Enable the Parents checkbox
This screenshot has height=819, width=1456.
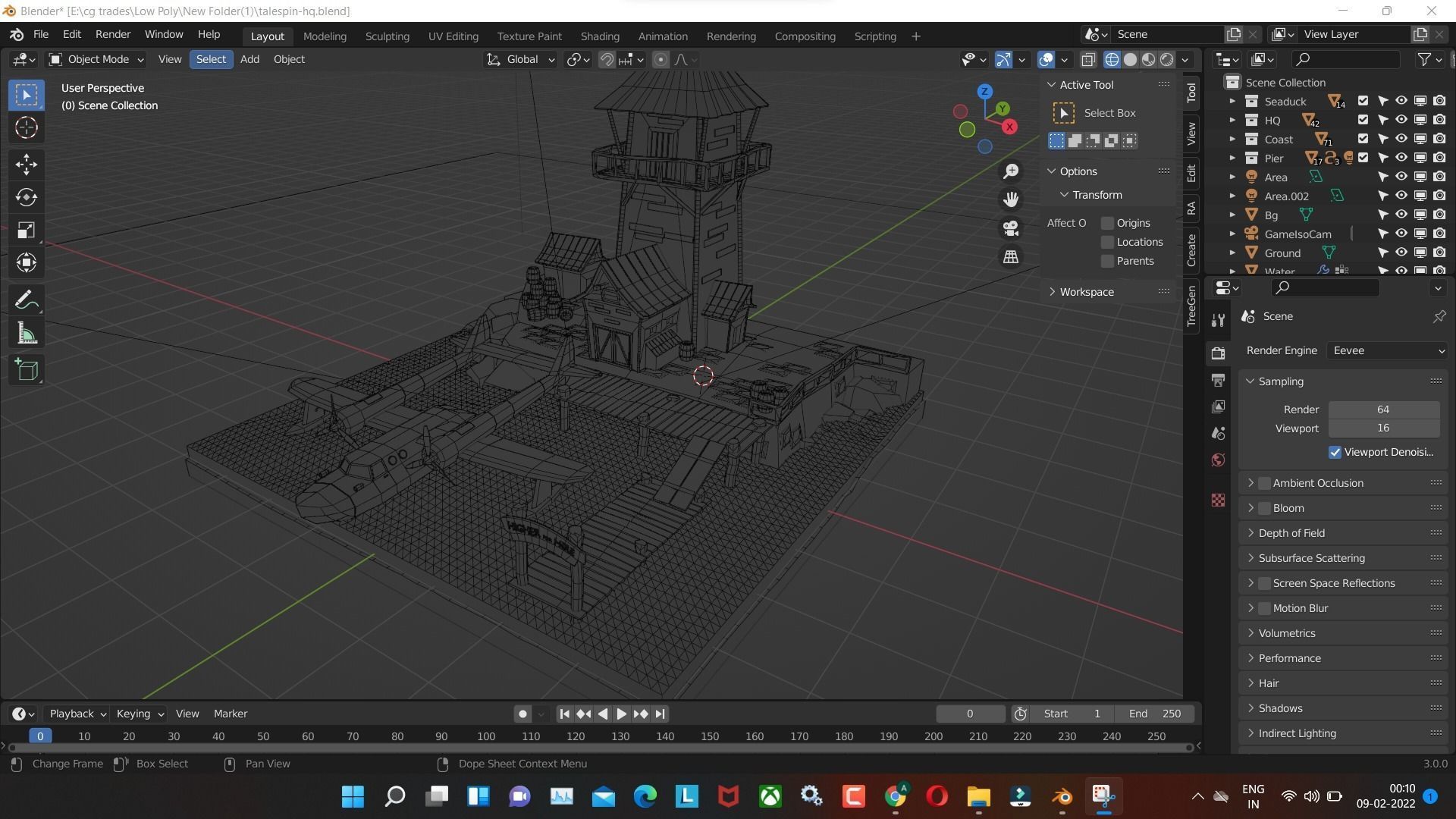1107,261
